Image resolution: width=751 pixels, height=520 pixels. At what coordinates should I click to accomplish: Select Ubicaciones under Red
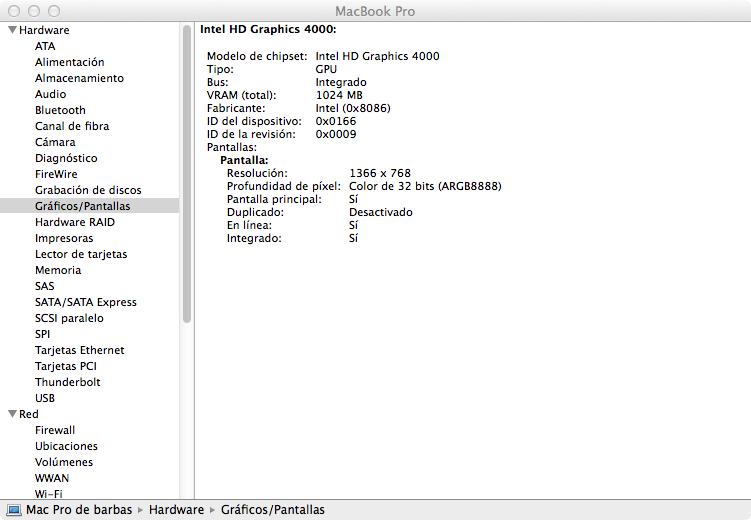(x=66, y=446)
